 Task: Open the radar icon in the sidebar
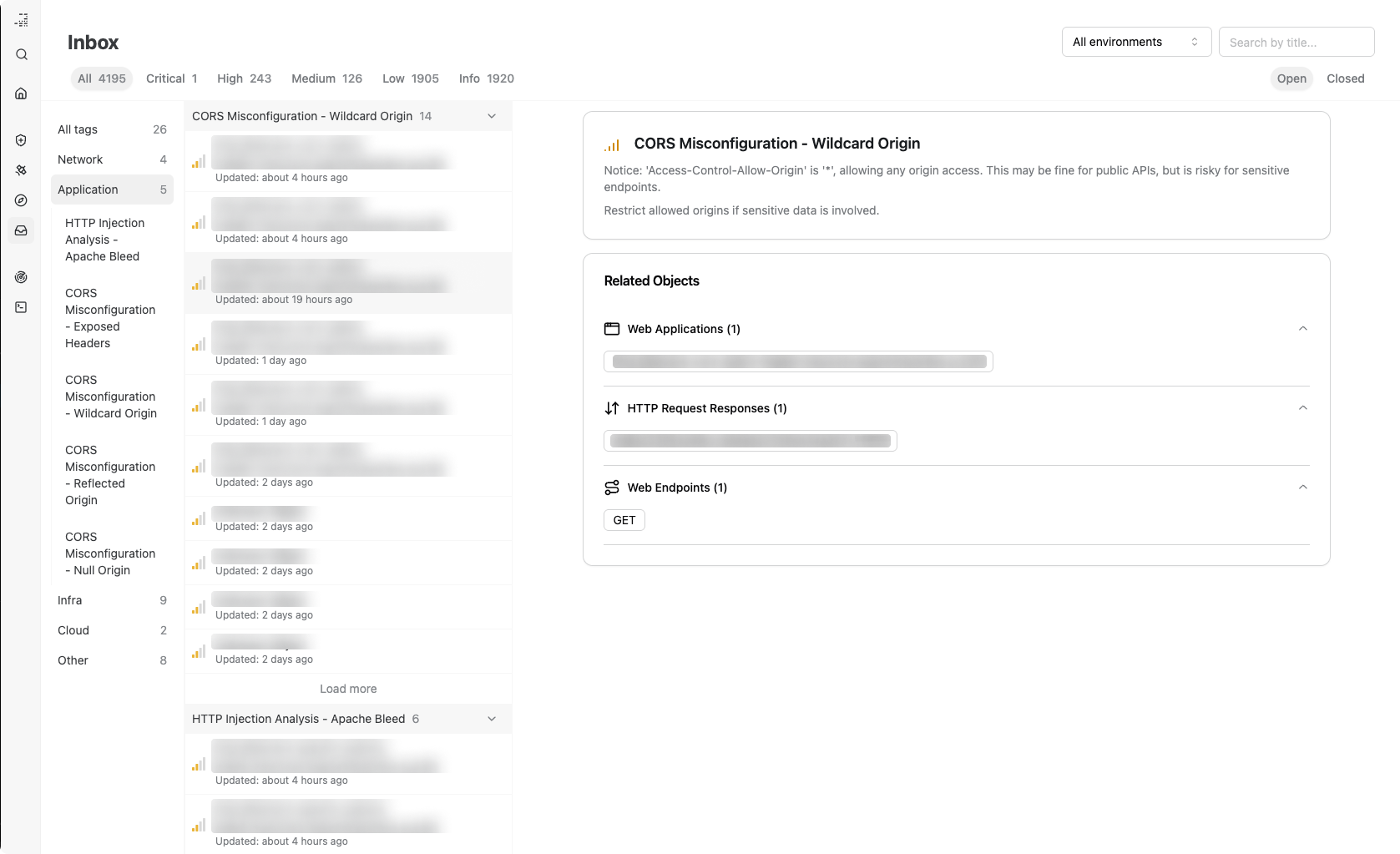click(x=22, y=277)
